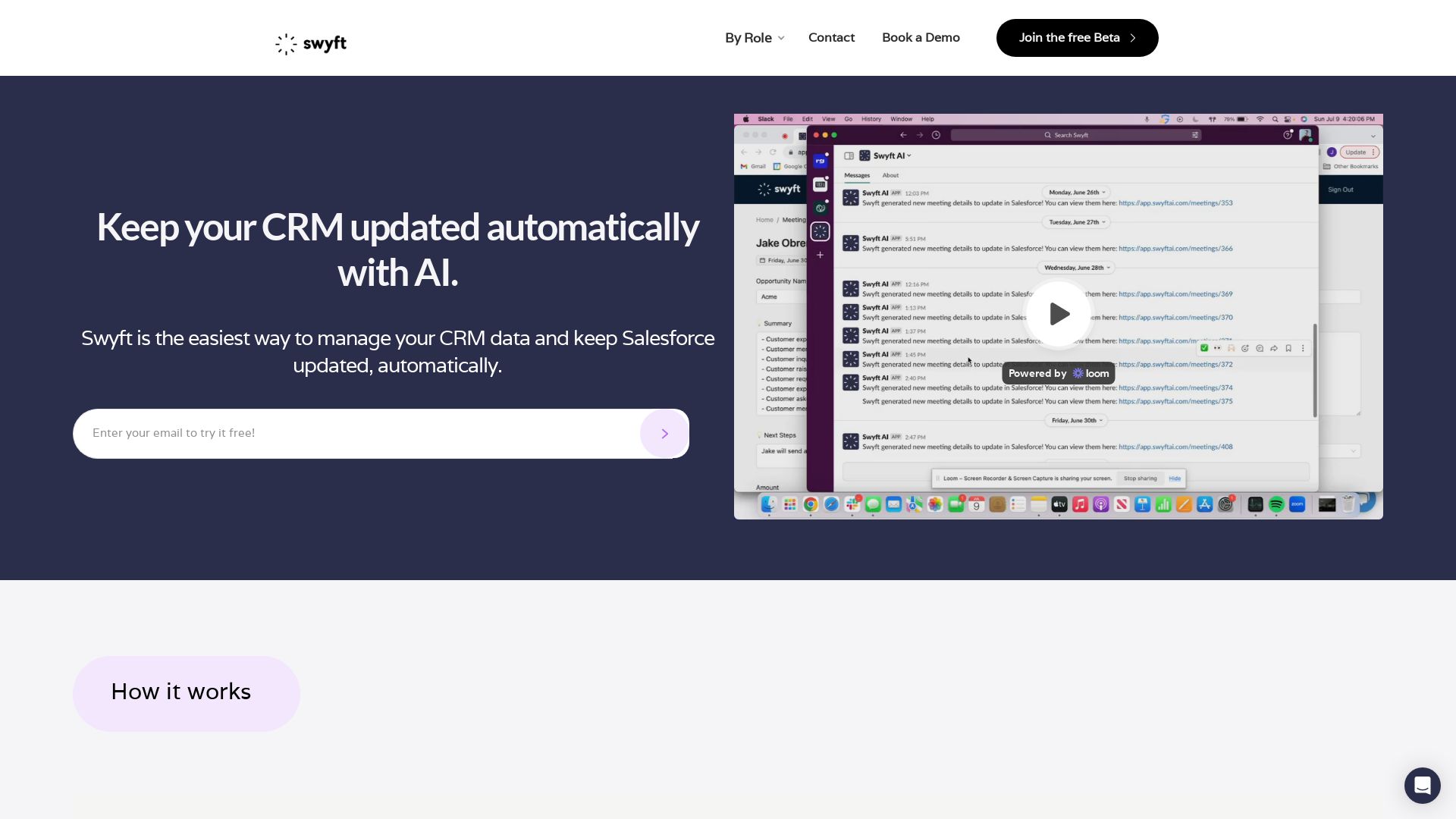Toggle the eyes reaction on the Swyft message
This screenshot has height=819, width=1456.
click(1218, 348)
